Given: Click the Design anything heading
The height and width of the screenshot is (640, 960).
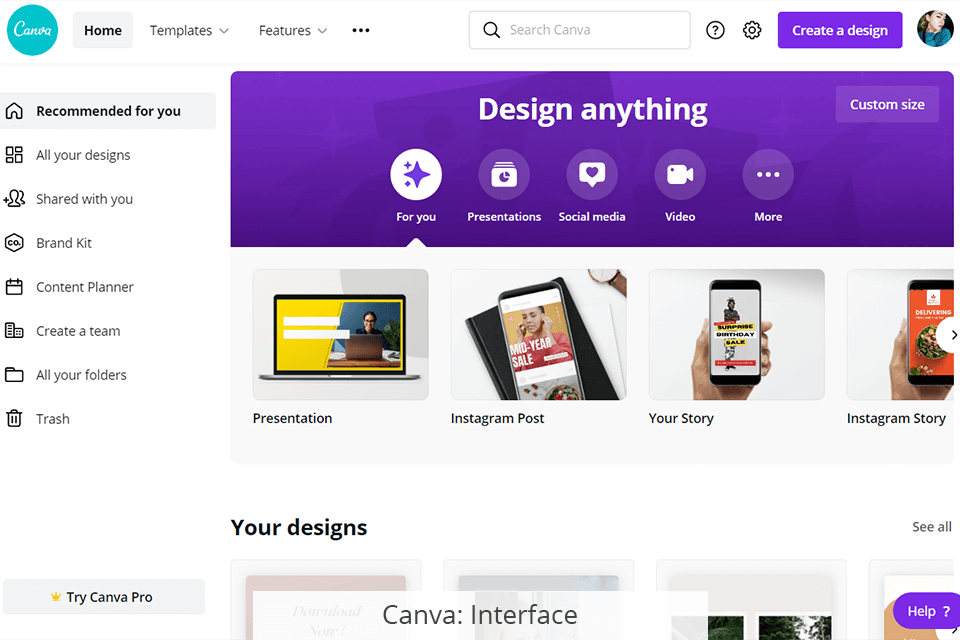Looking at the screenshot, I should point(593,110).
